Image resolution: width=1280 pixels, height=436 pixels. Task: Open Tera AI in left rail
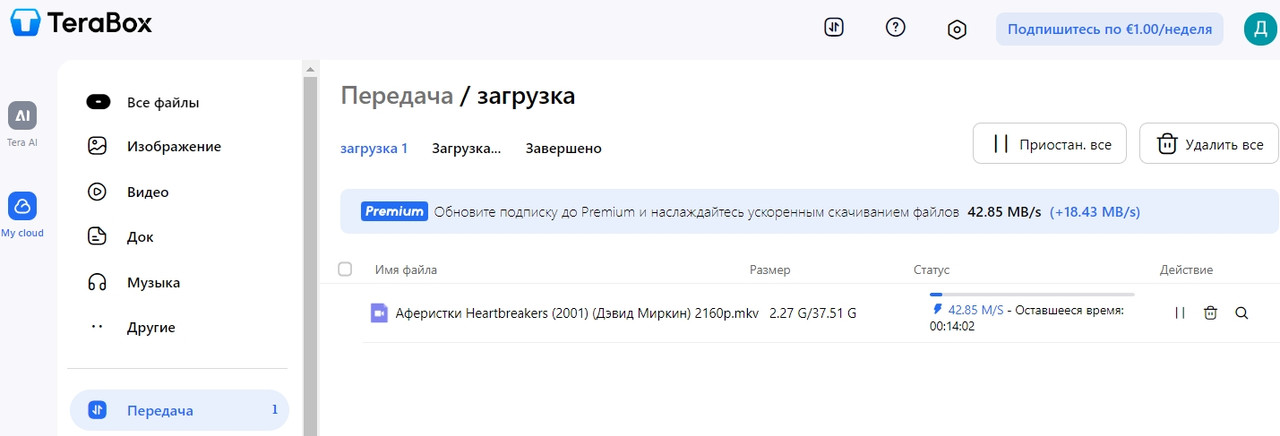point(22,125)
